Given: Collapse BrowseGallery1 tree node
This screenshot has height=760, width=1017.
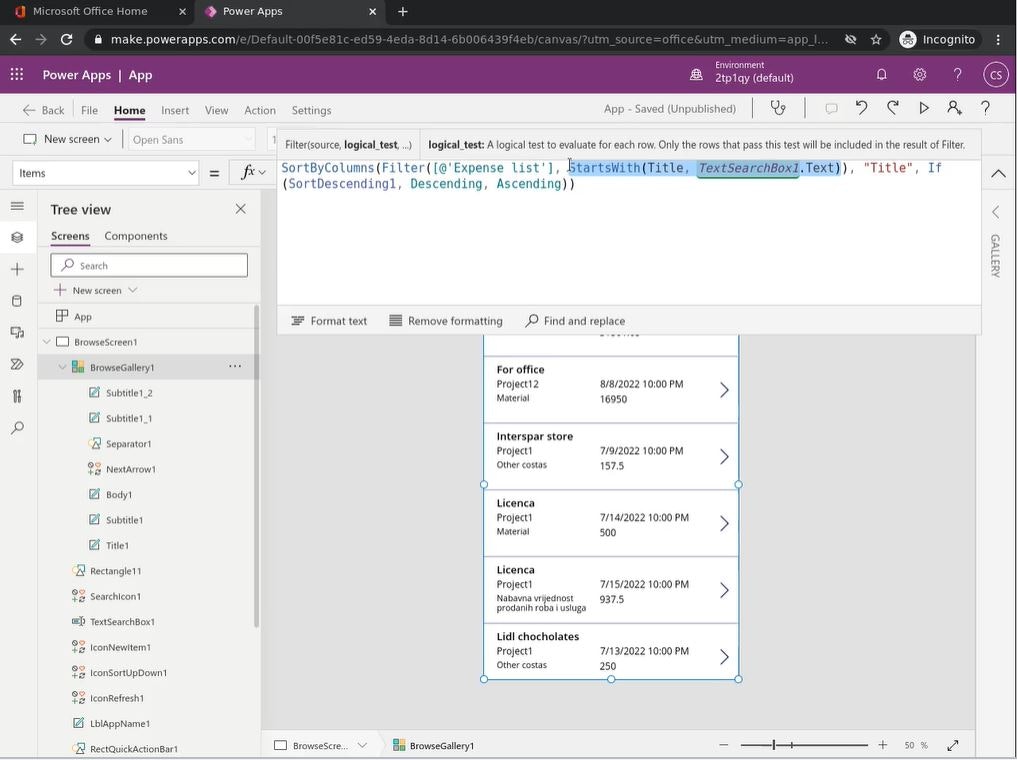Looking at the screenshot, I should (x=62, y=367).
